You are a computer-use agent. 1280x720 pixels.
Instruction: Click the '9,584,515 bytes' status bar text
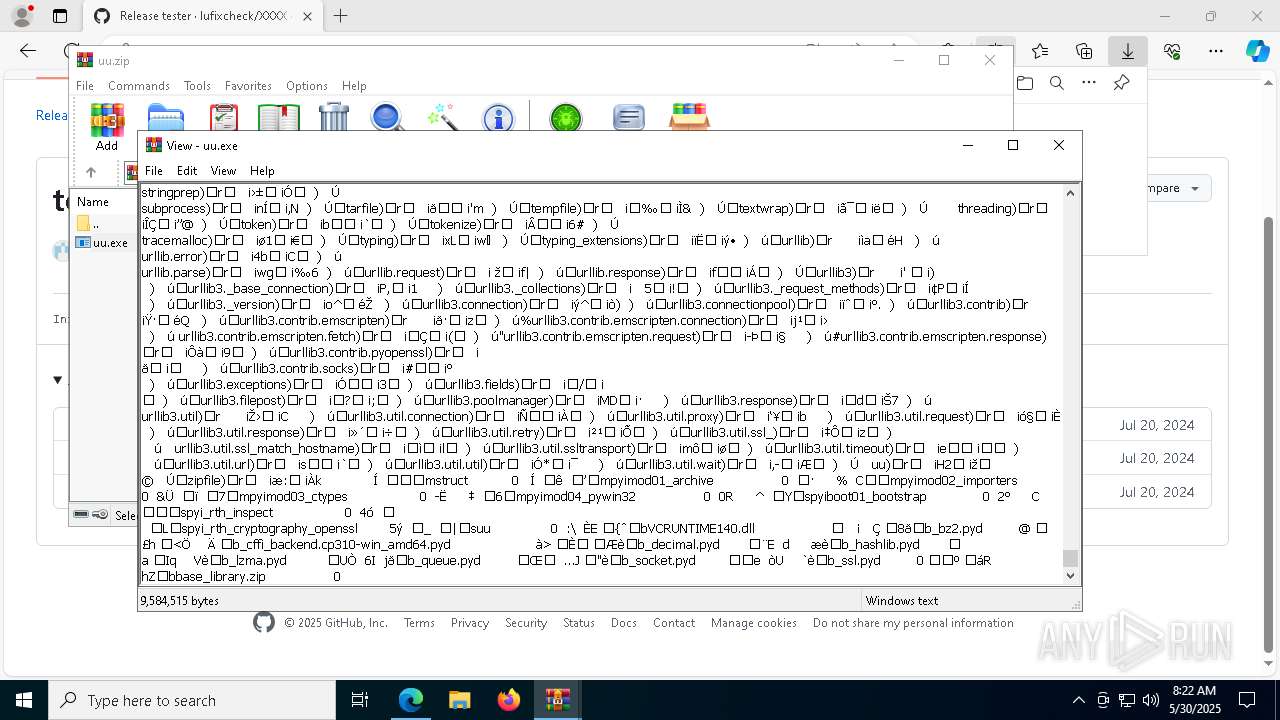point(180,601)
